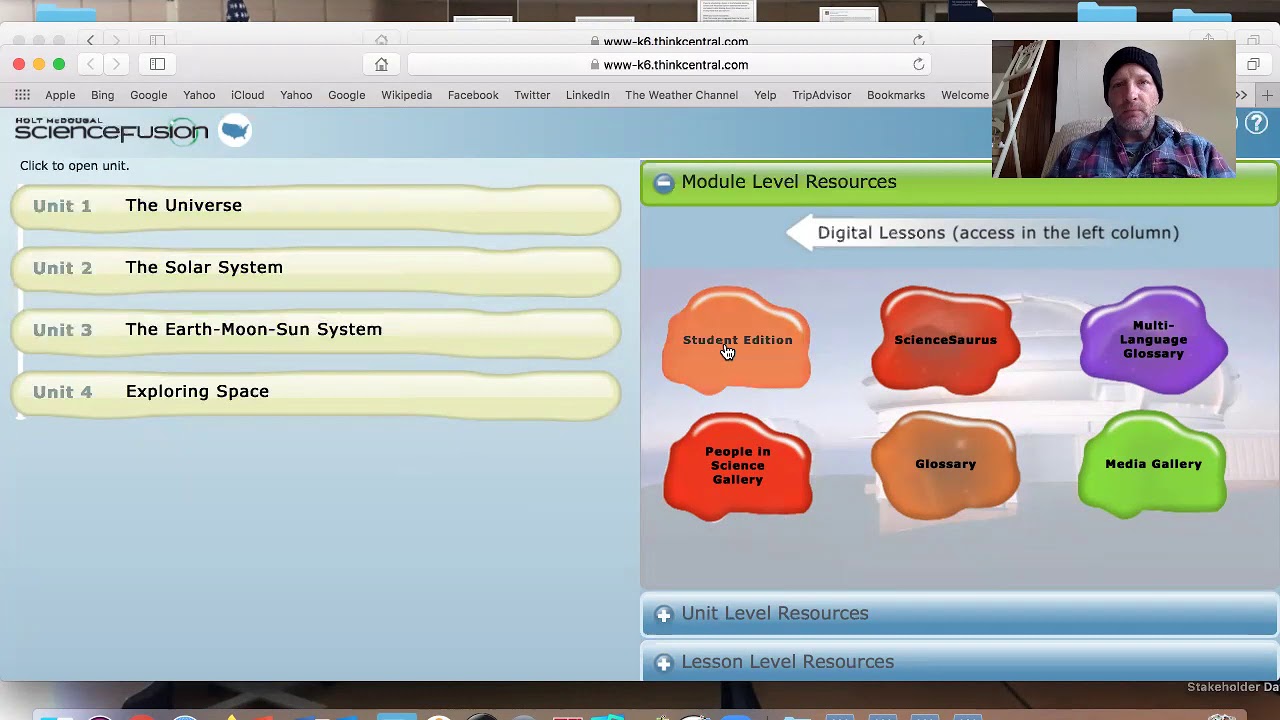The image size is (1280, 720).
Task: Open the Apple bookmark
Action: [x=60, y=95]
